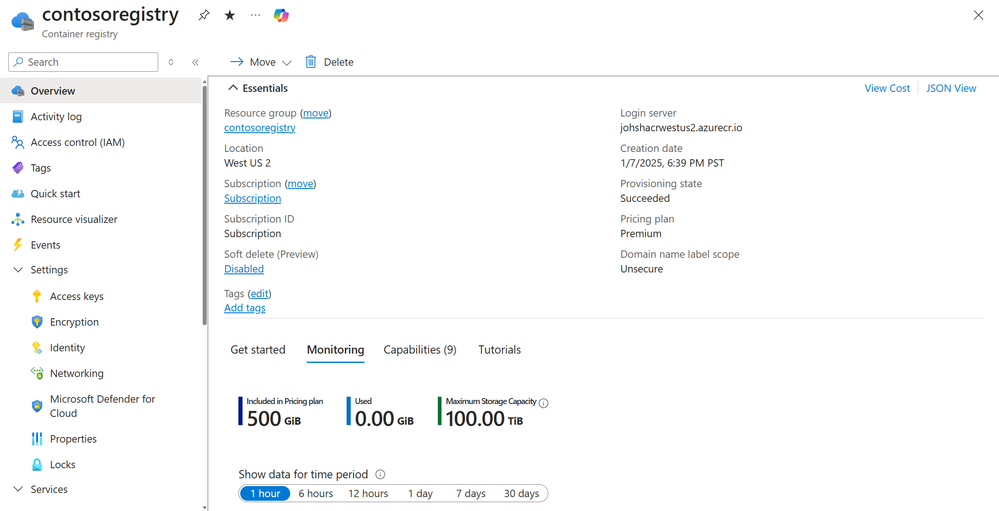
Task: Click move link next to Subscription
Action: pos(300,184)
